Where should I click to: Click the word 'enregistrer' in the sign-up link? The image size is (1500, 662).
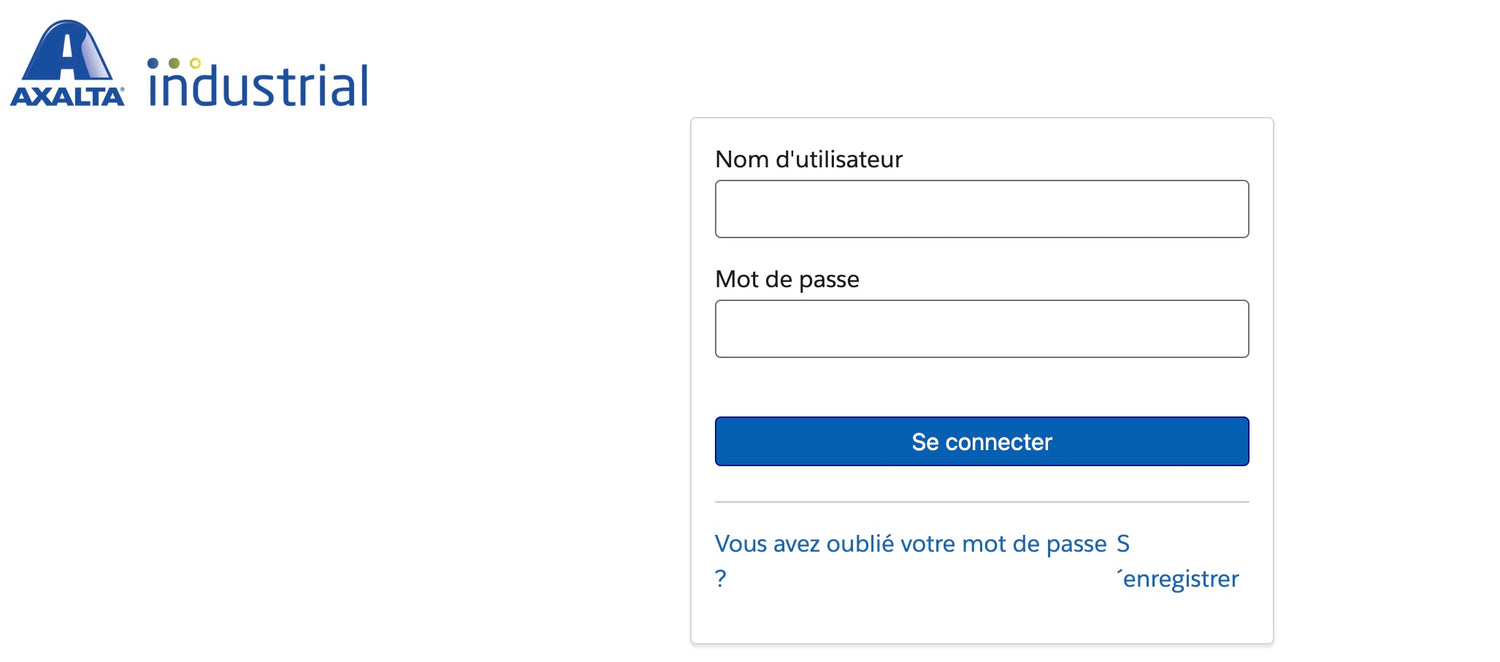coord(1182,579)
